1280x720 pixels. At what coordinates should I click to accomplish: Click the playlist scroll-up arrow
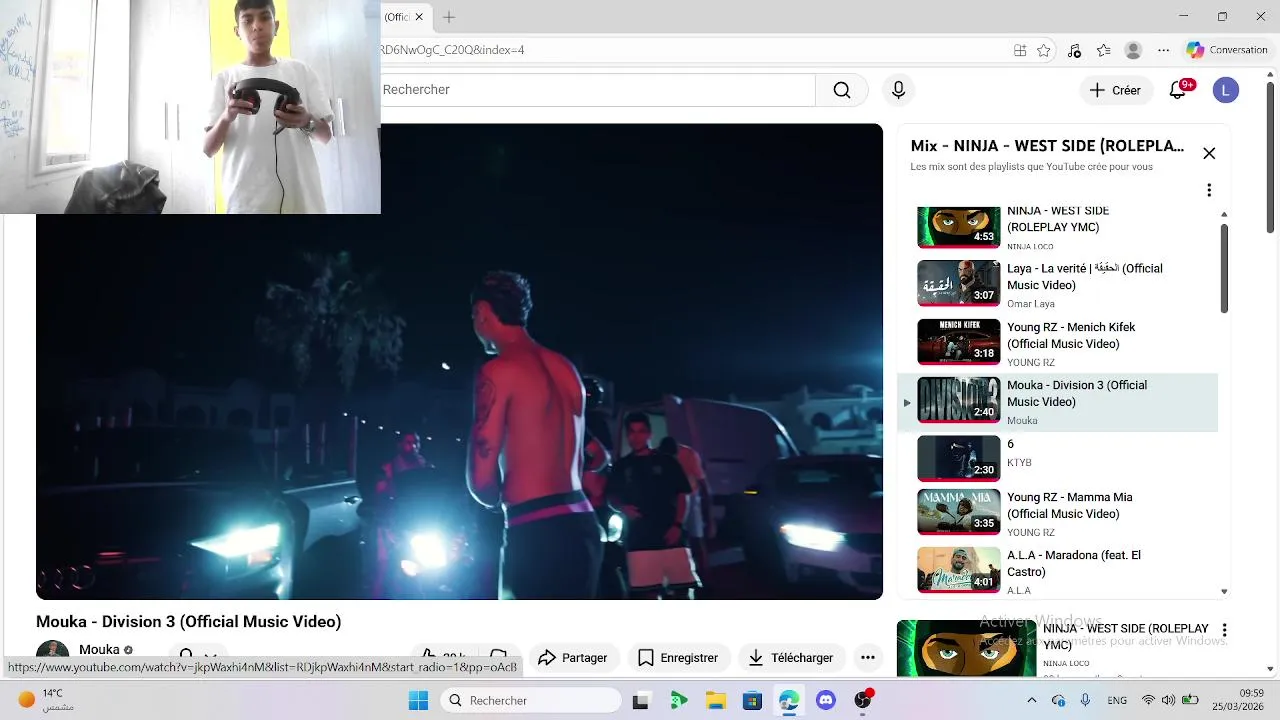1224,214
